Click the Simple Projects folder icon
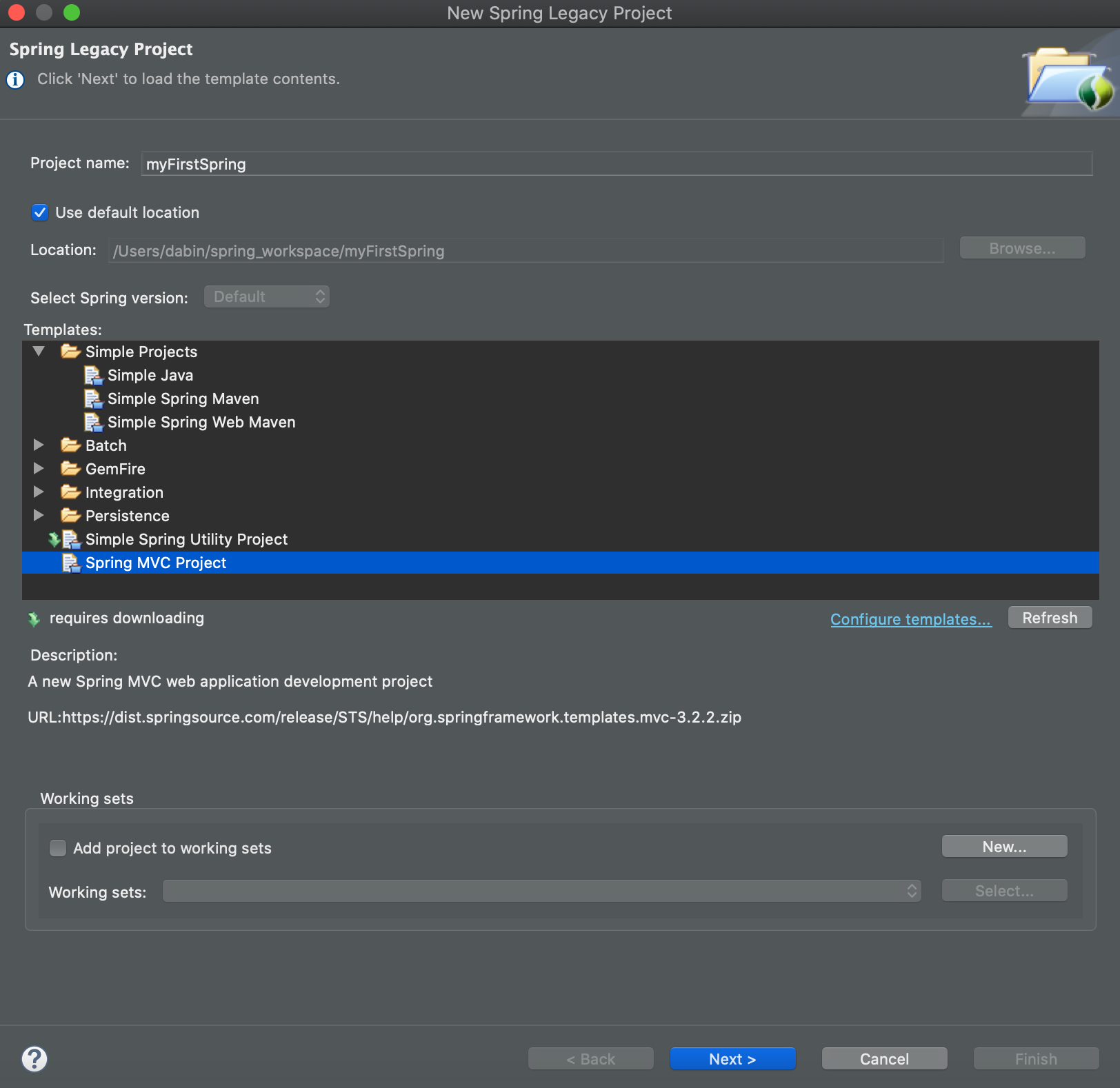Image resolution: width=1120 pixels, height=1088 pixels. 70,352
